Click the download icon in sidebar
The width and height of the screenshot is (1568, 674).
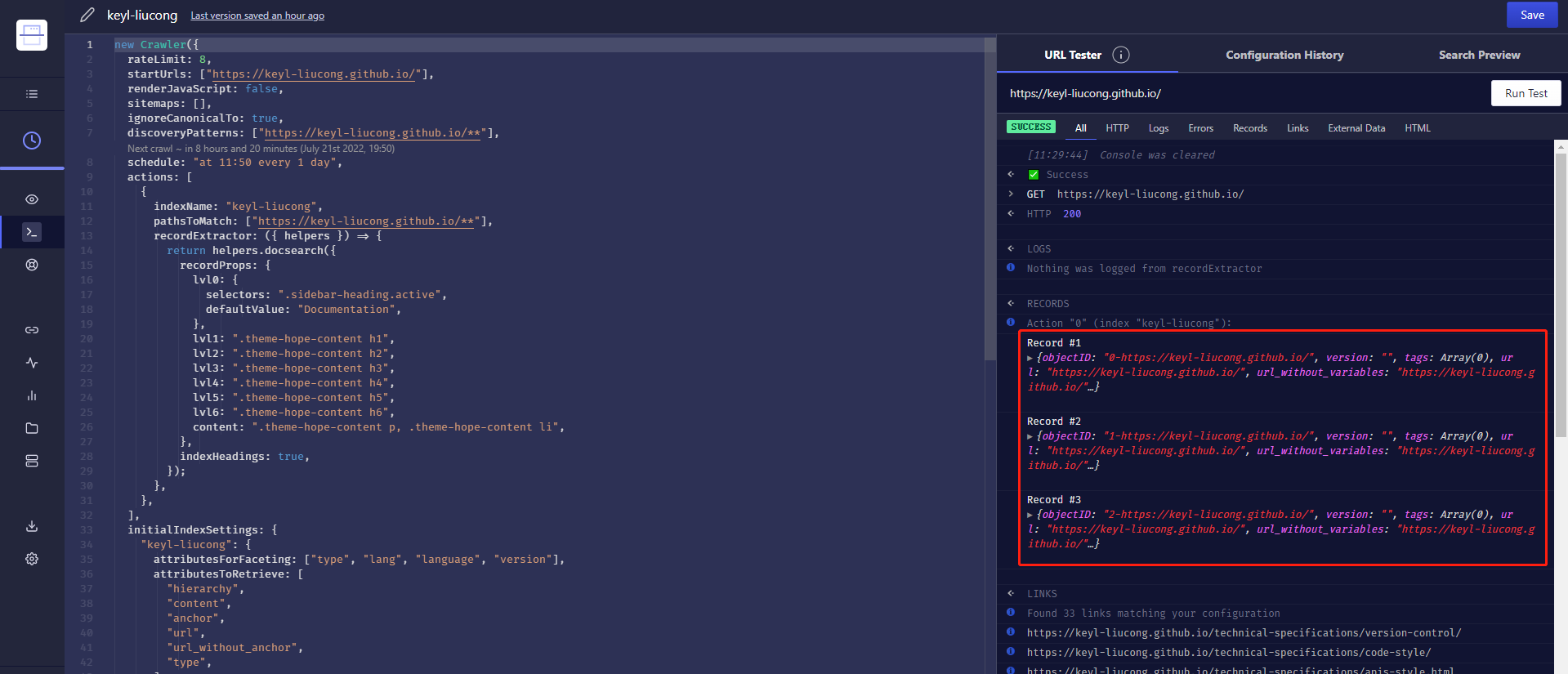click(x=32, y=526)
